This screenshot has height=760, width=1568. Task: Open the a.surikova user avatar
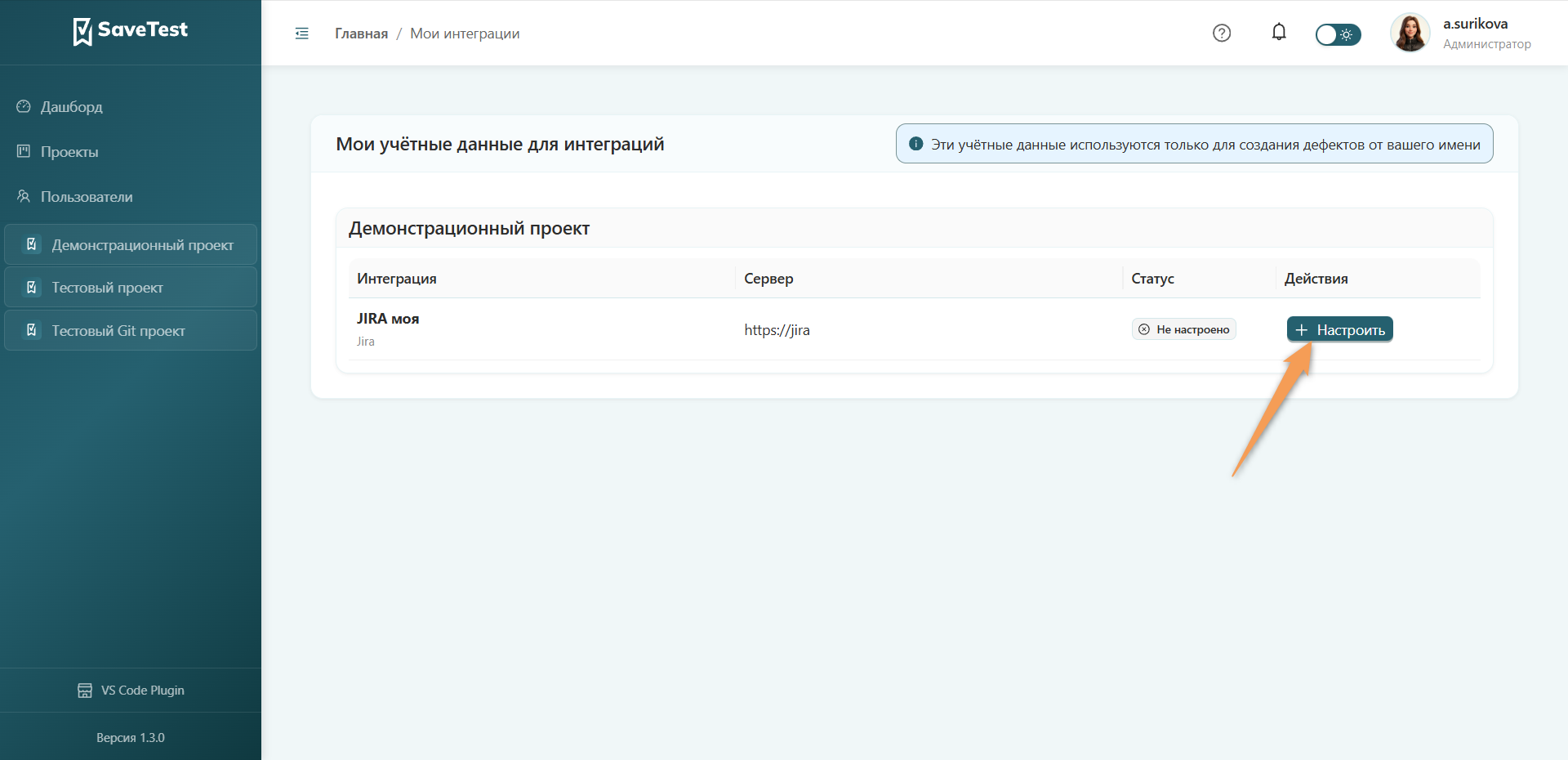(x=1410, y=33)
